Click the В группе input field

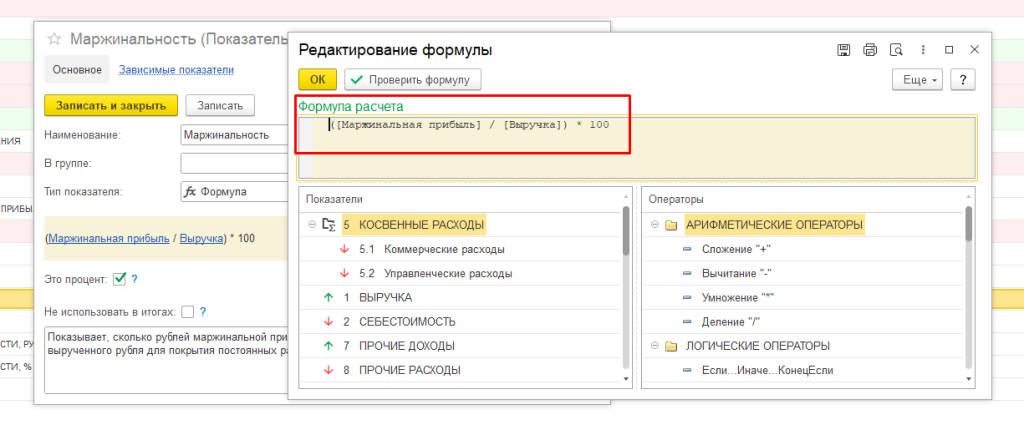click(234, 163)
